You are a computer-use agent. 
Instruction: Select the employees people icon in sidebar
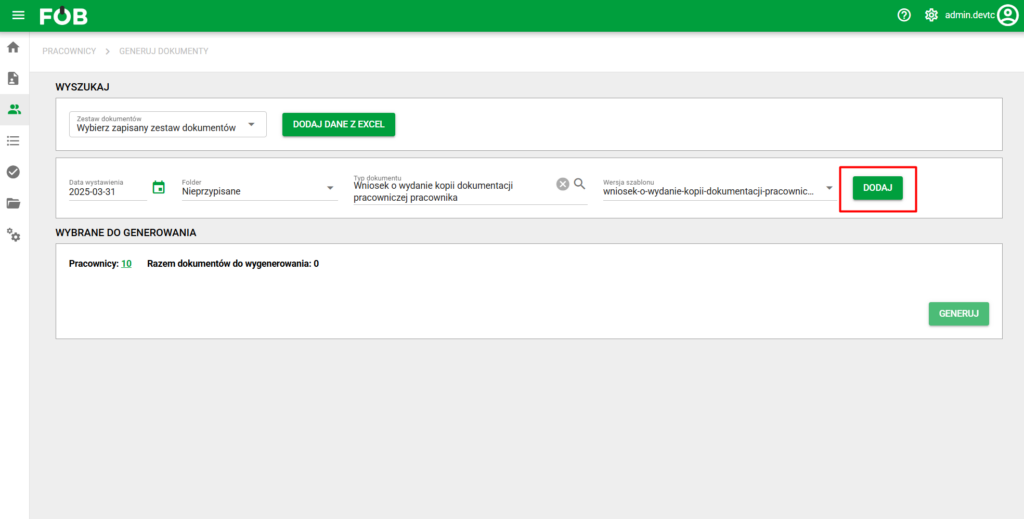coord(14,109)
